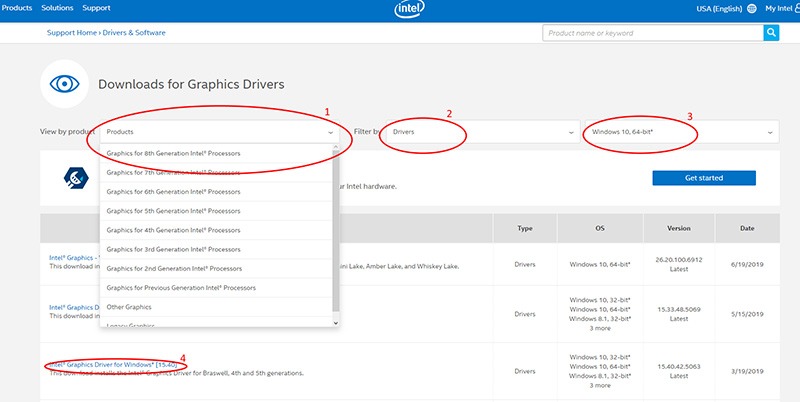Screen dimensions: 800x402
Task: Click the Version column header
Action: click(679, 229)
